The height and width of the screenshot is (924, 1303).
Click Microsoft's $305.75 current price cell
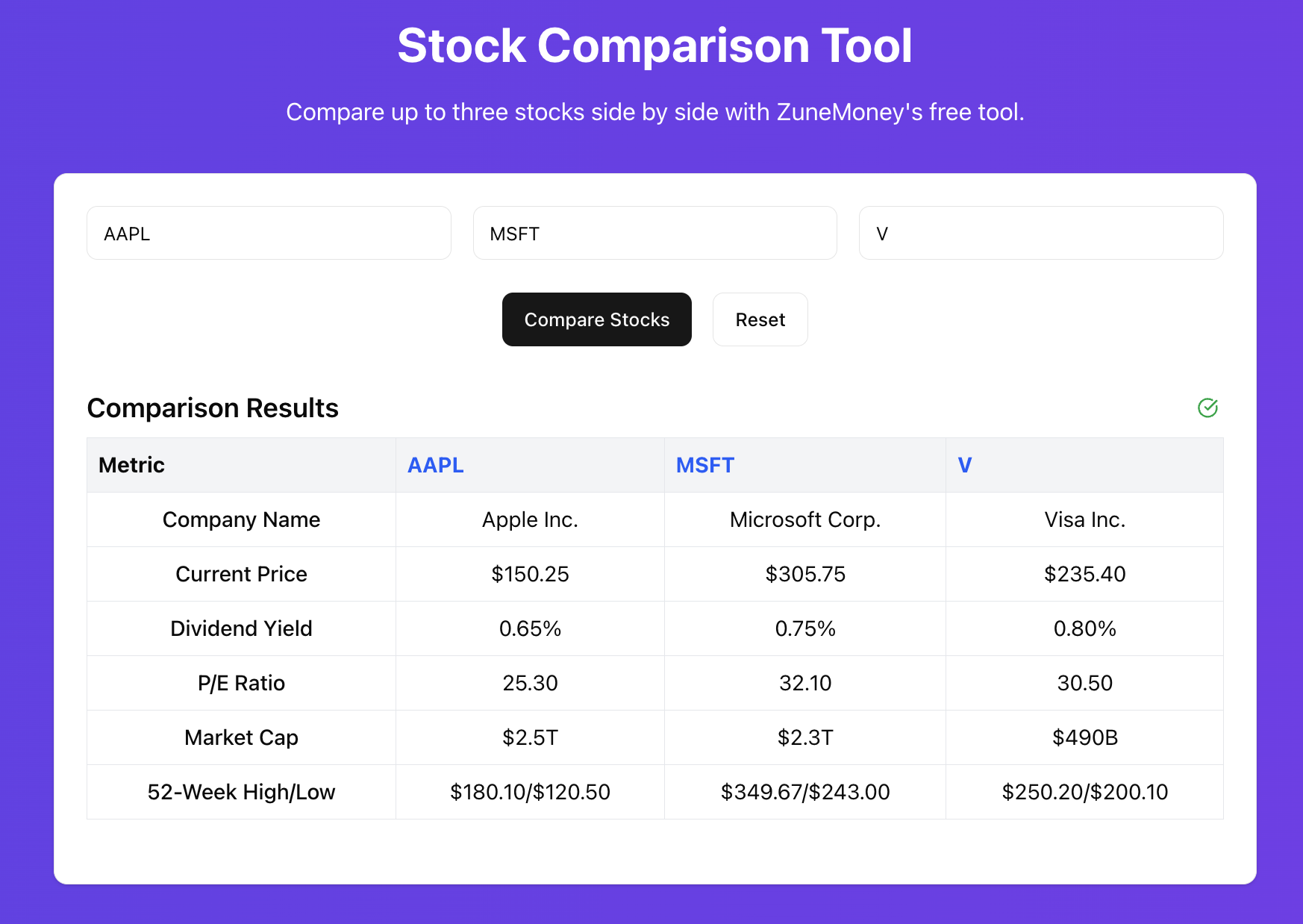(x=805, y=574)
